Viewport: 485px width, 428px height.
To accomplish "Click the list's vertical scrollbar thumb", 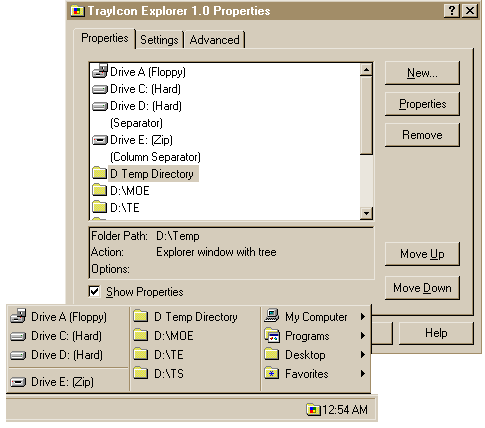I will (x=366, y=115).
